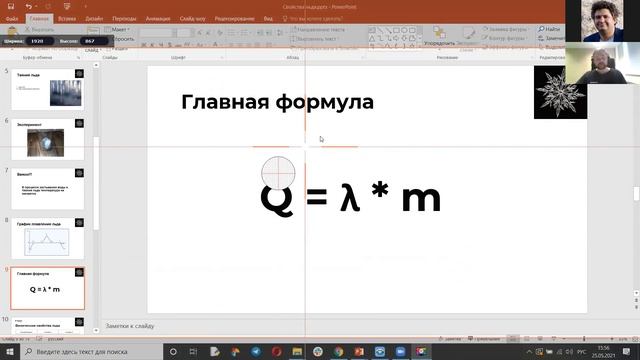640x360 pixels.
Task: Click the Главная формула slide title
Action: (x=277, y=102)
